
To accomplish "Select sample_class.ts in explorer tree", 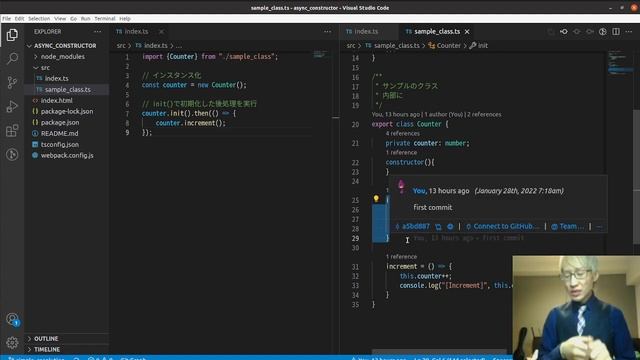I will (68, 89).
